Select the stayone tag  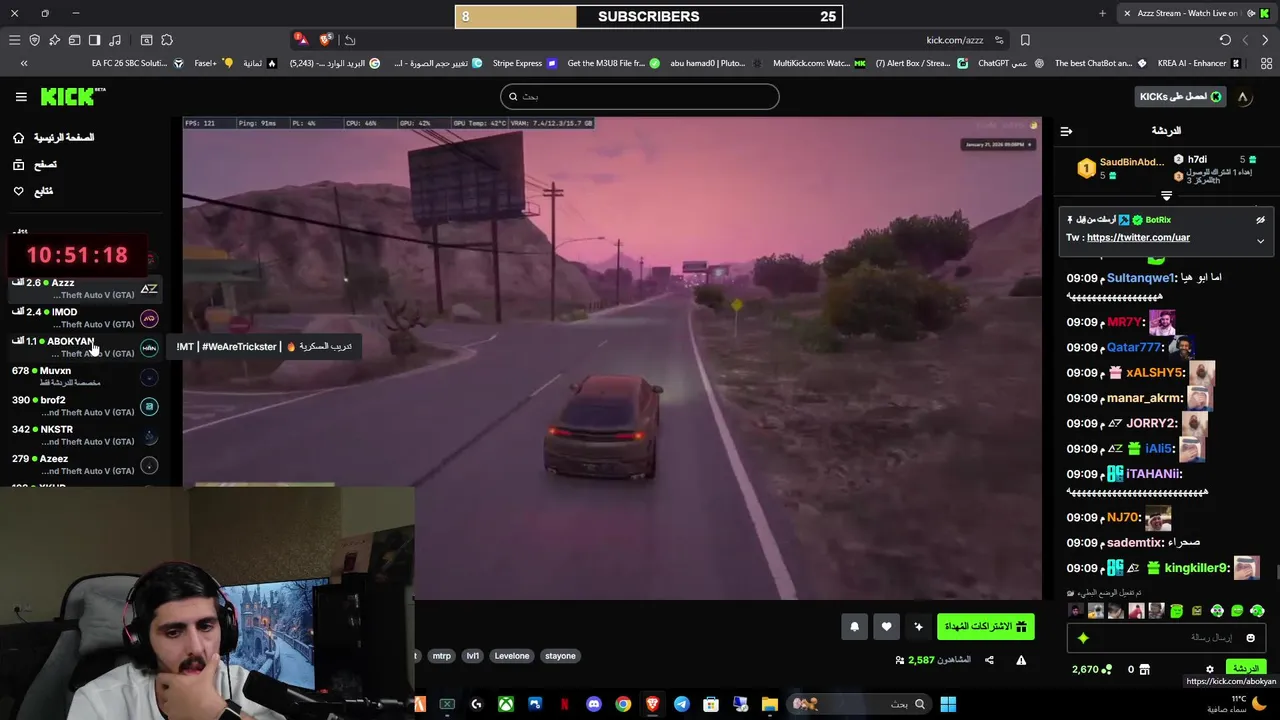(x=560, y=656)
